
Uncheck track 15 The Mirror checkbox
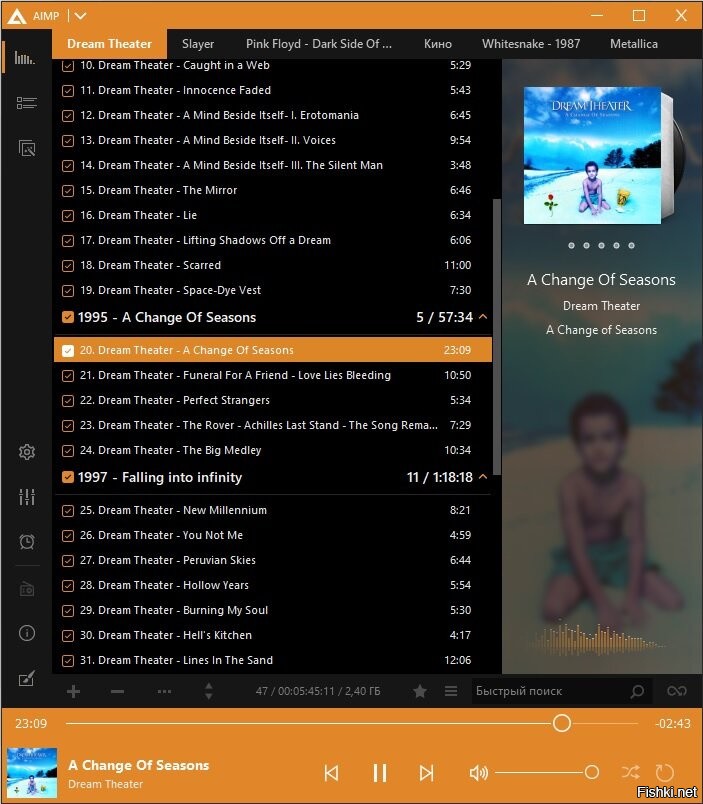(x=68, y=191)
